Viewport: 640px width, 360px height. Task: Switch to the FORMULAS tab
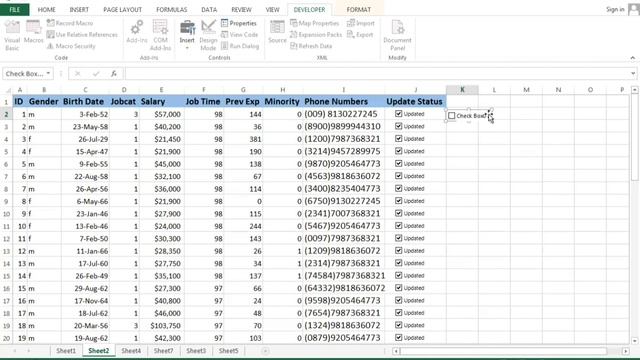[171, 9]
